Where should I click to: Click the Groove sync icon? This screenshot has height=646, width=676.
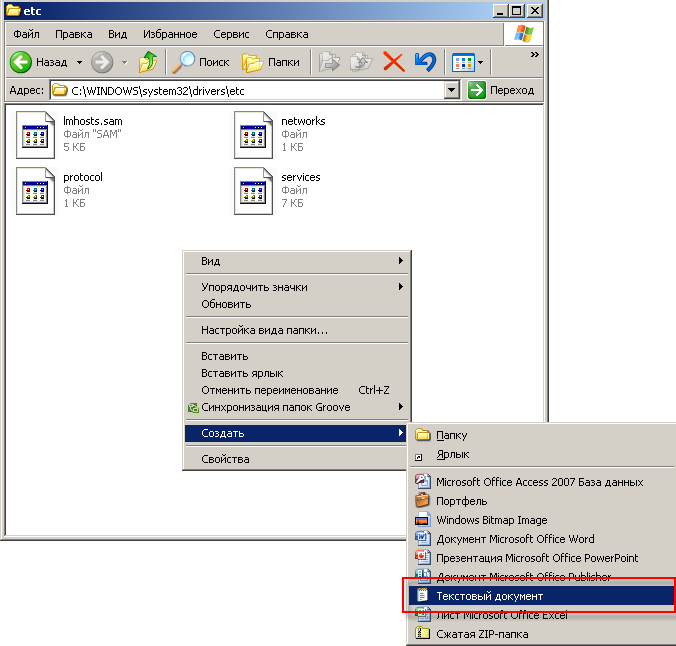click(x=193, y=408)
